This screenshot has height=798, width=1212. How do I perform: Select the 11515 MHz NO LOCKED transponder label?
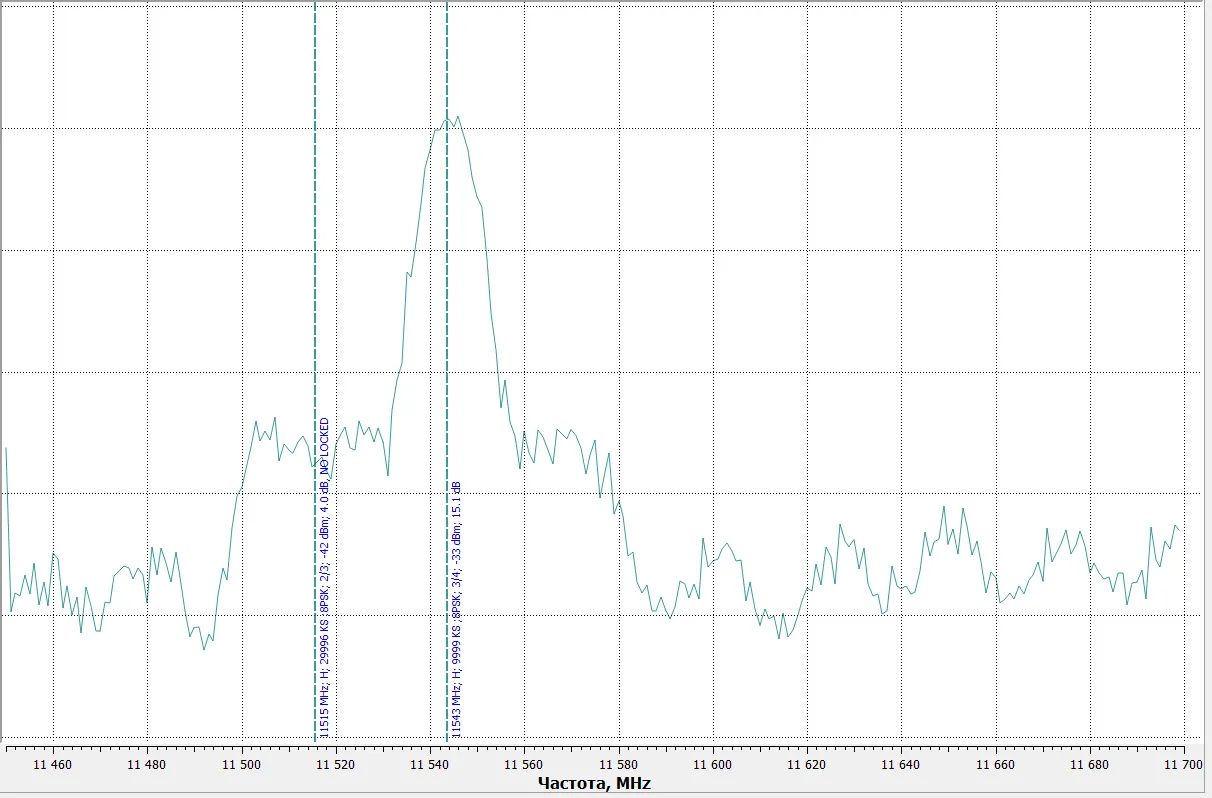(x=324, y=576)
